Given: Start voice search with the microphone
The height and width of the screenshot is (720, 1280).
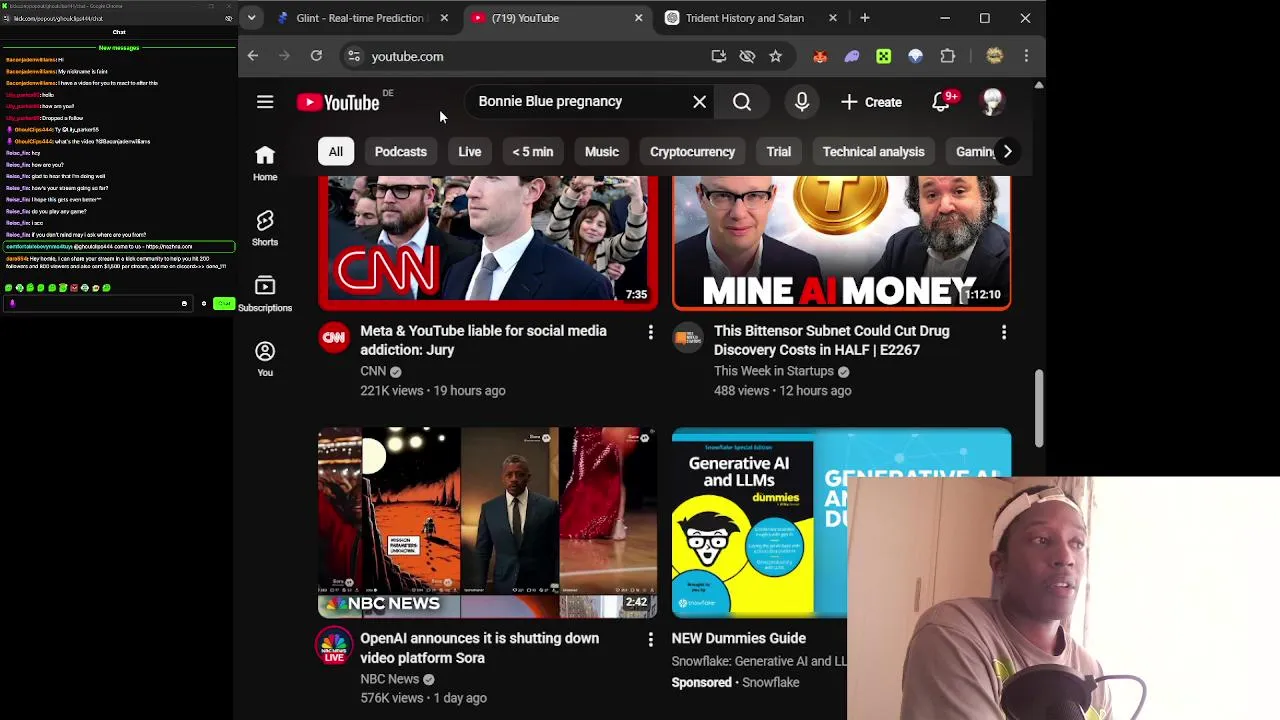Looking at the screenshot, I should (802, 102).
